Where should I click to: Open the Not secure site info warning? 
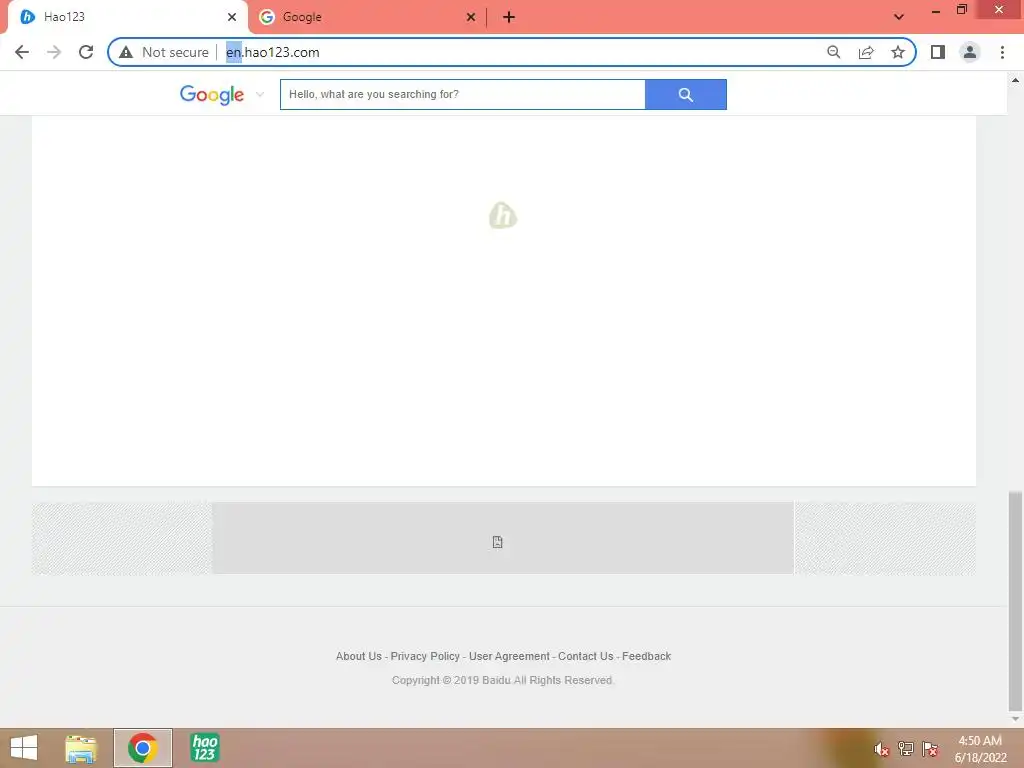[x=165, y=52]
